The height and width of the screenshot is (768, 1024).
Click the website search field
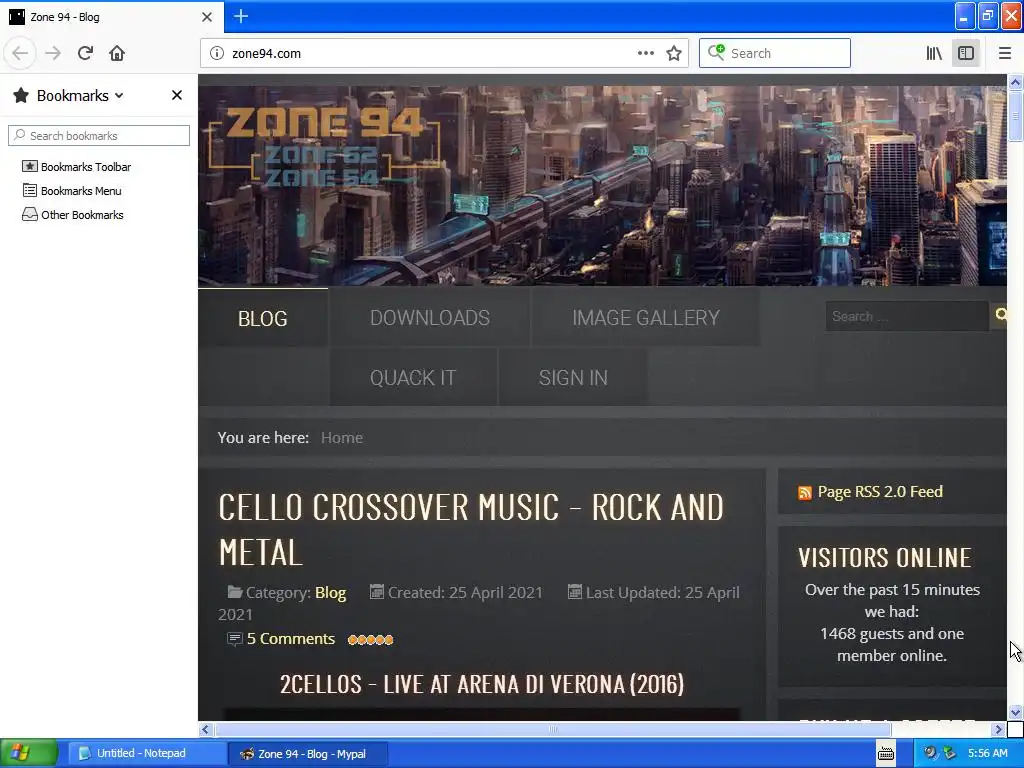pyautogui.click(x=906, y=316)
